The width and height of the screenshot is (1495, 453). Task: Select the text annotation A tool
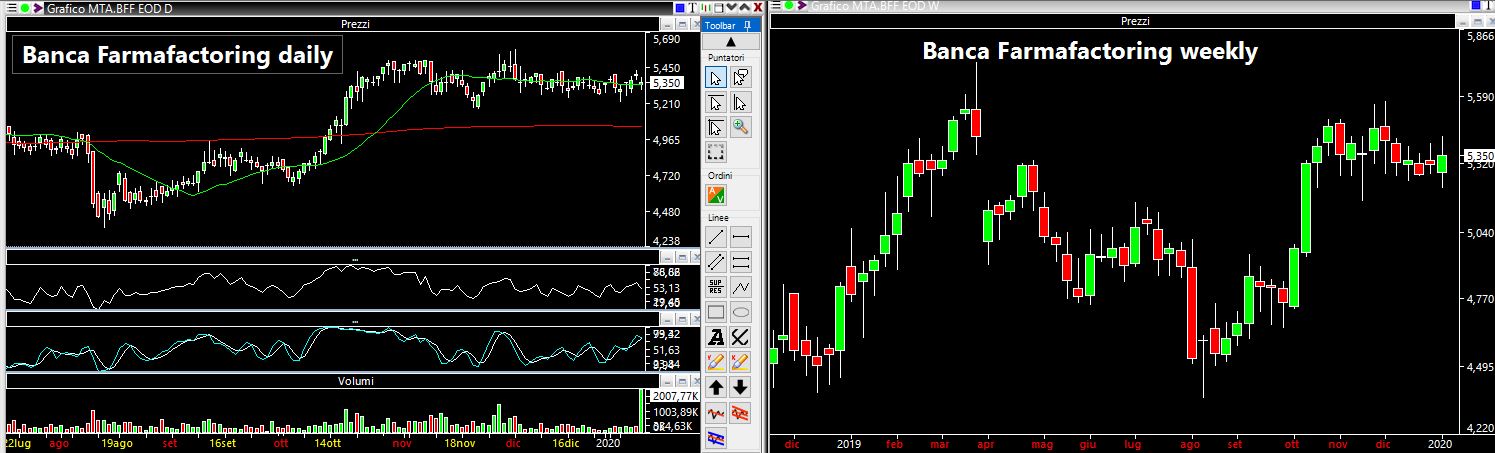tap(716, 337)
